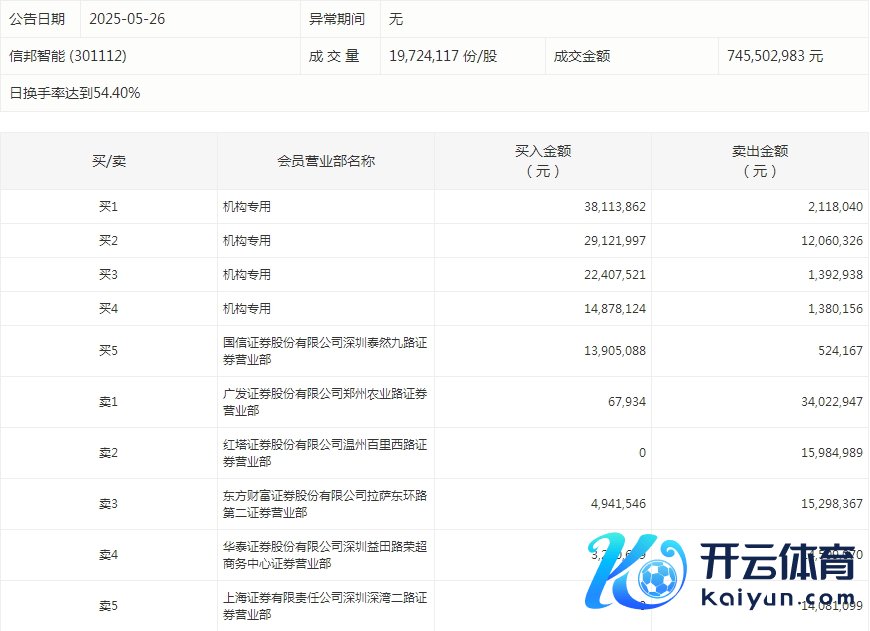Select buy amount 29,121,997
Screen dimensions: 870x631
pos(615,241)
